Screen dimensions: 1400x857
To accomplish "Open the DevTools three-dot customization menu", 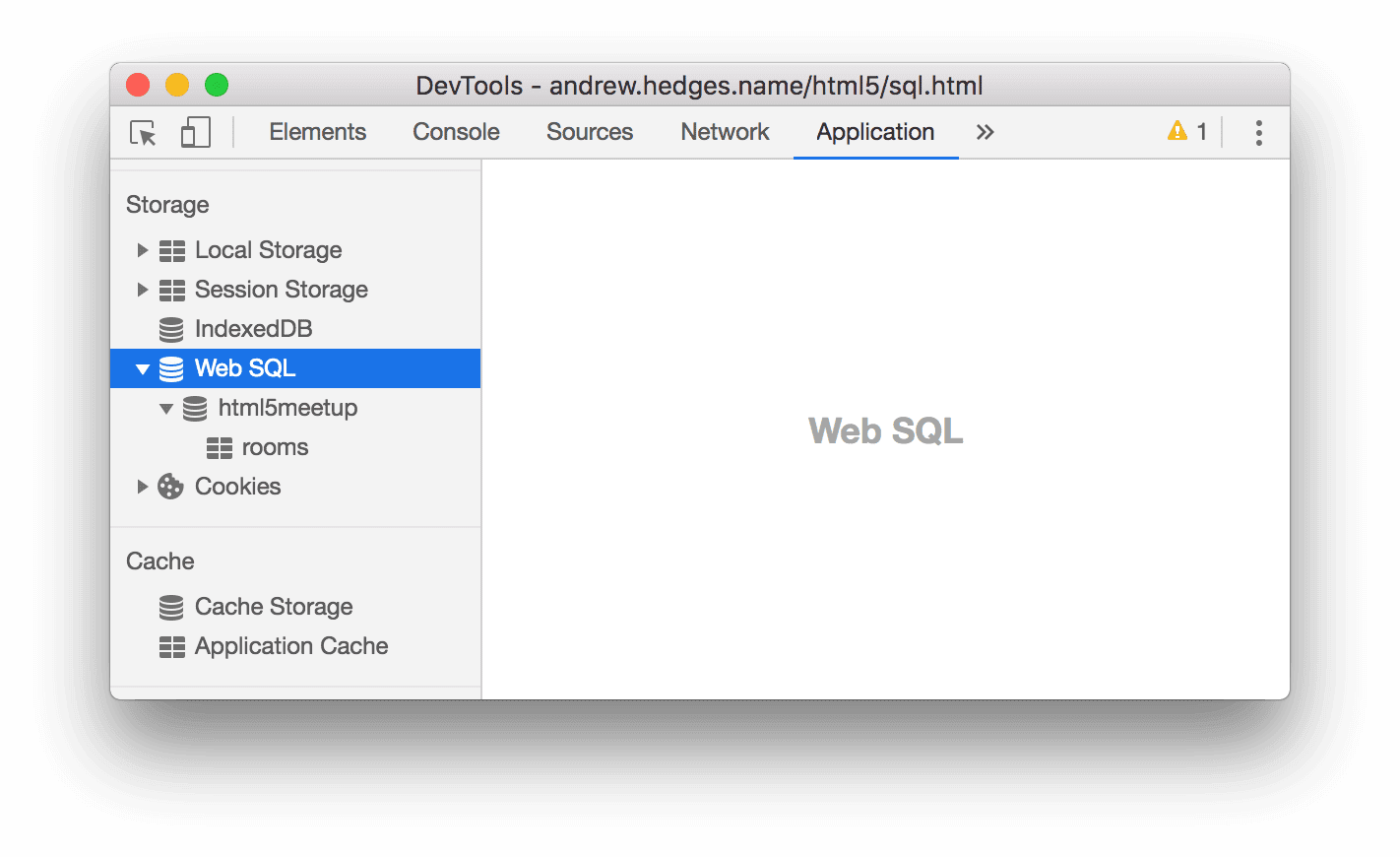I will click(1257, 131).
